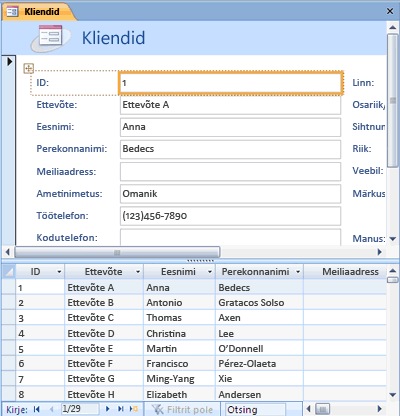Click the form scroll down arrow
Viewport: 400px width, 416px height.
(392, 239)
